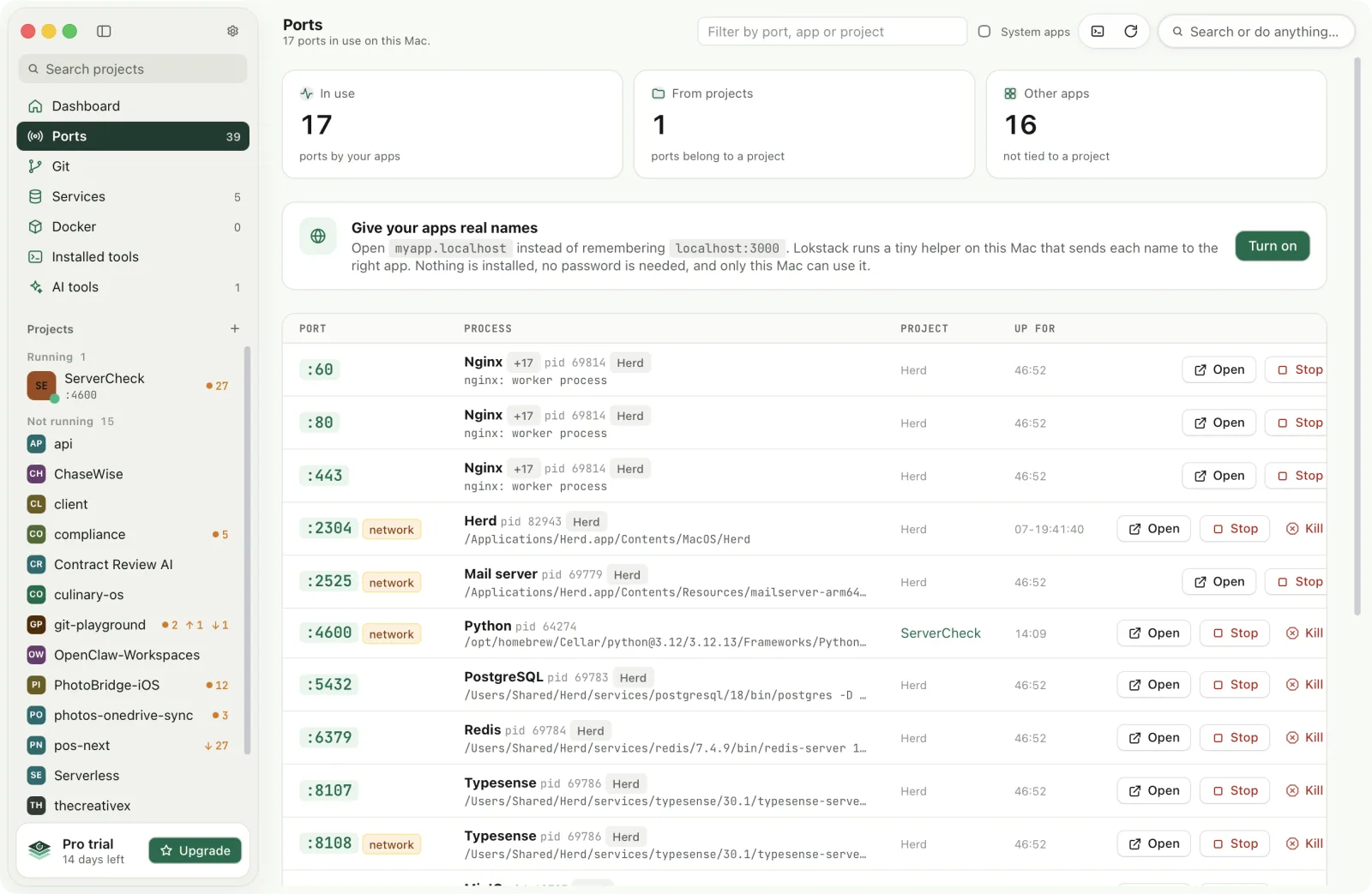Click the globe icon in the banner

[x=318, y=236]
